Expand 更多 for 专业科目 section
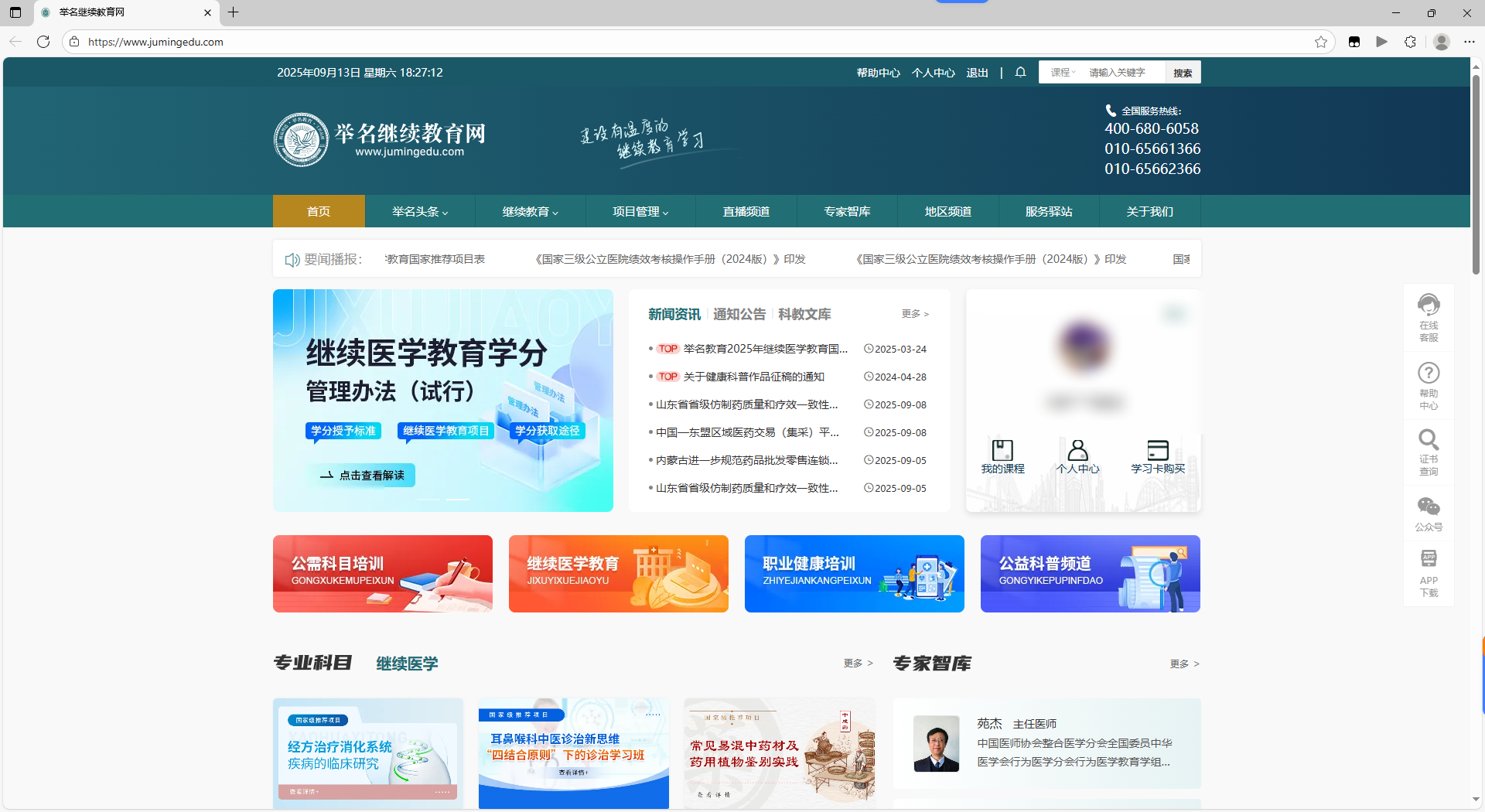 click(858, 664)
